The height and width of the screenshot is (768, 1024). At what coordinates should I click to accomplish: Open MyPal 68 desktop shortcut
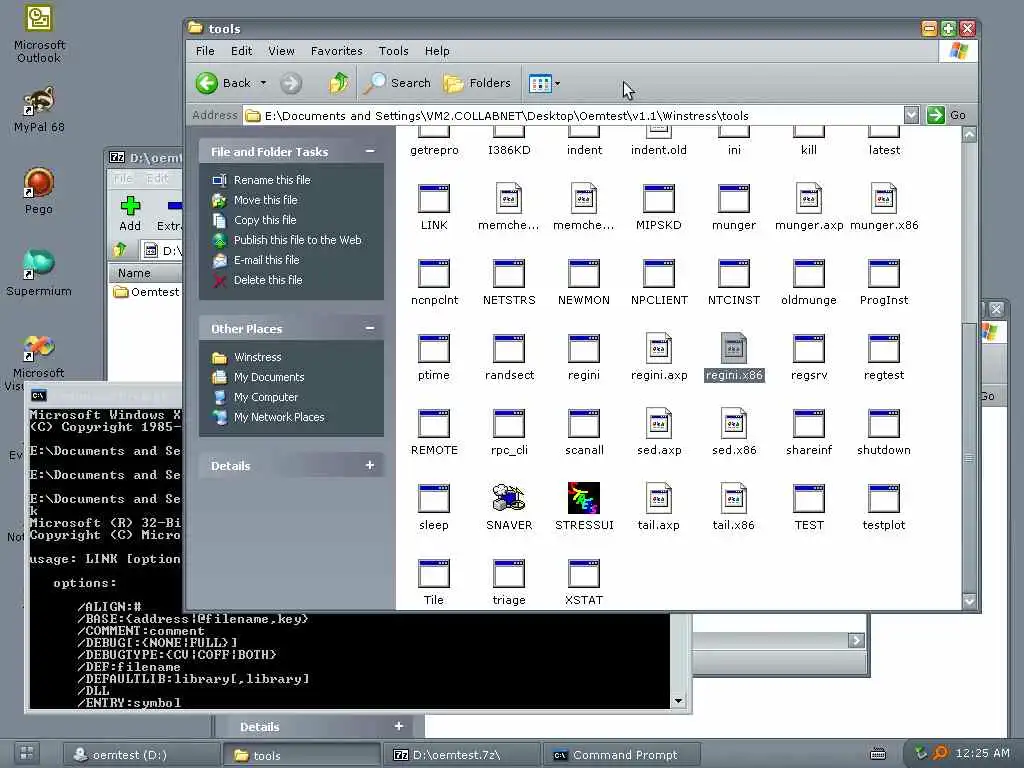point(39,110)
